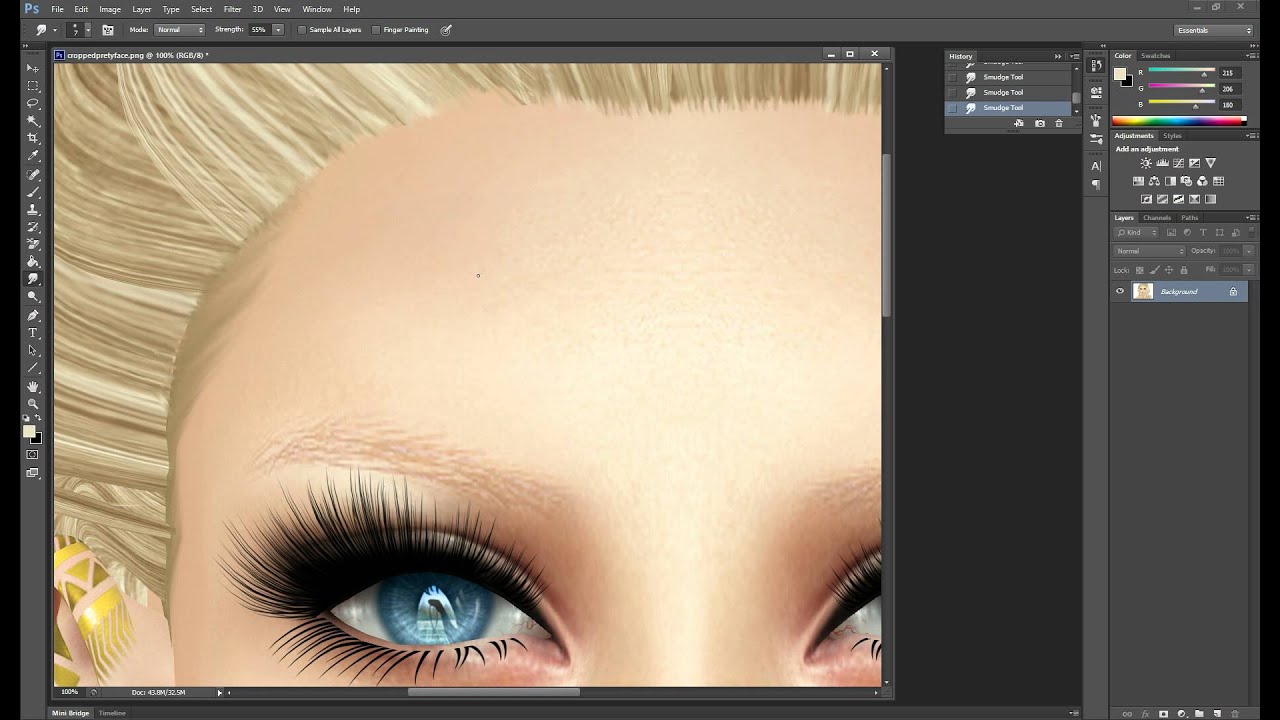1280x720 pixels.
Task: Open the Window menu
Action: click(x=317, y=9)
